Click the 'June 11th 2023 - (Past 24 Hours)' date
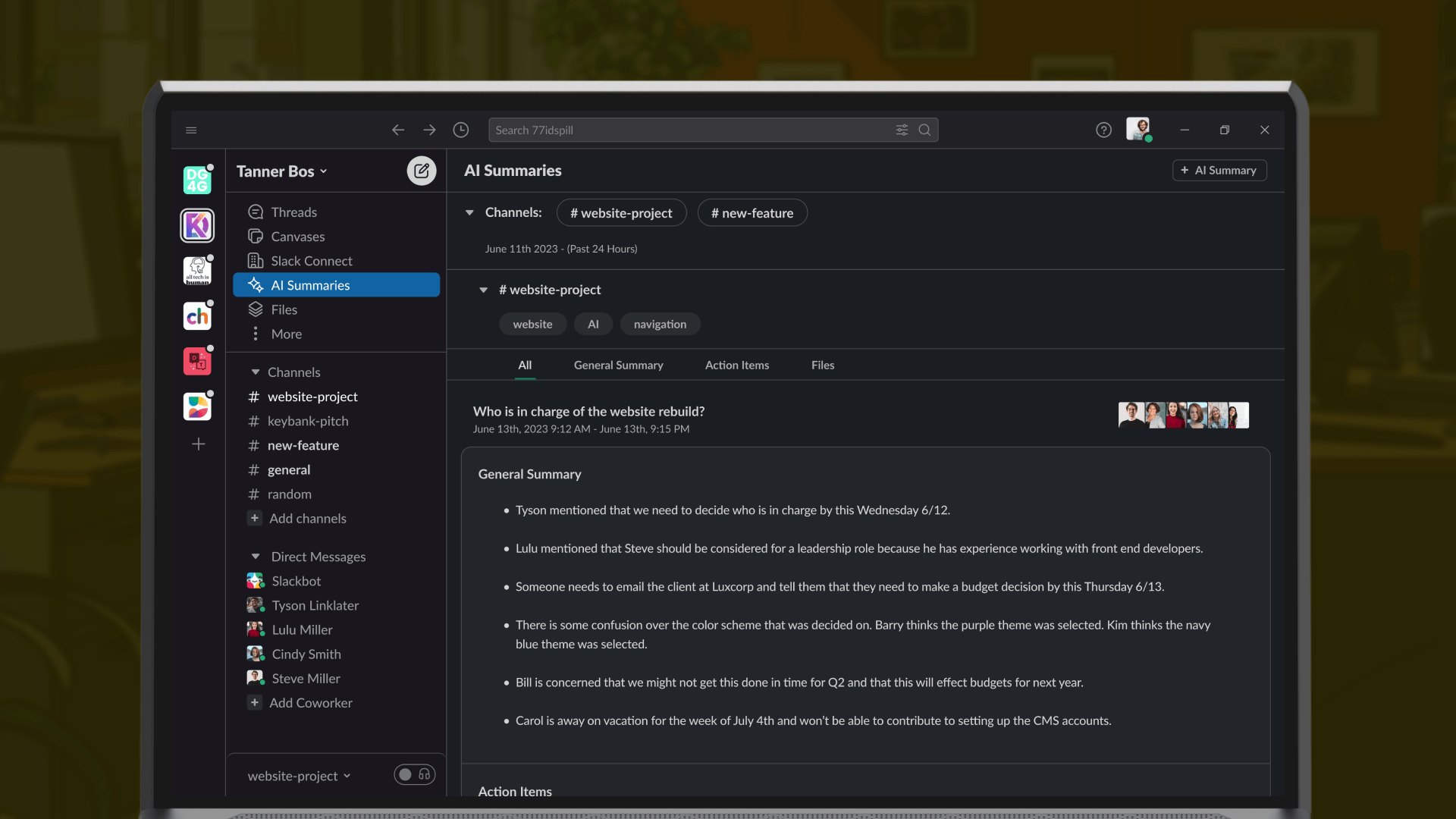This screenshot has height=819, width=1456. pos(561,249)
